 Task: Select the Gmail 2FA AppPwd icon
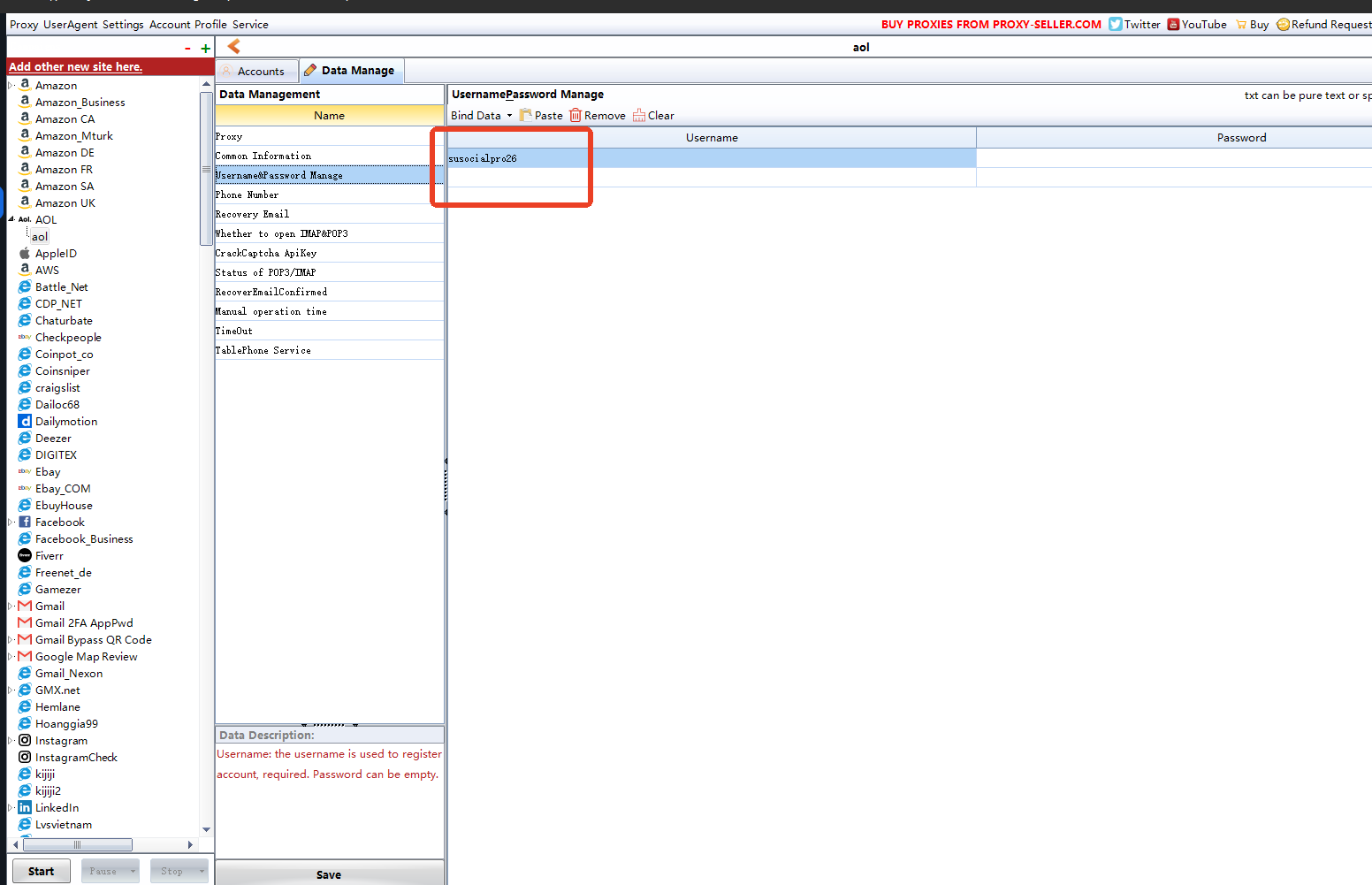click(x=25, y=622)
